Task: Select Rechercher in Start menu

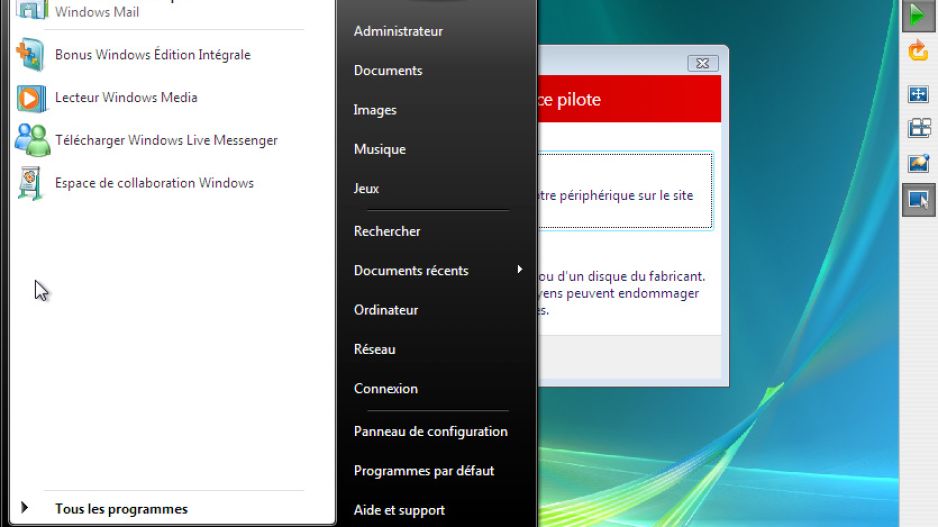Action: (x=386, y=231)
